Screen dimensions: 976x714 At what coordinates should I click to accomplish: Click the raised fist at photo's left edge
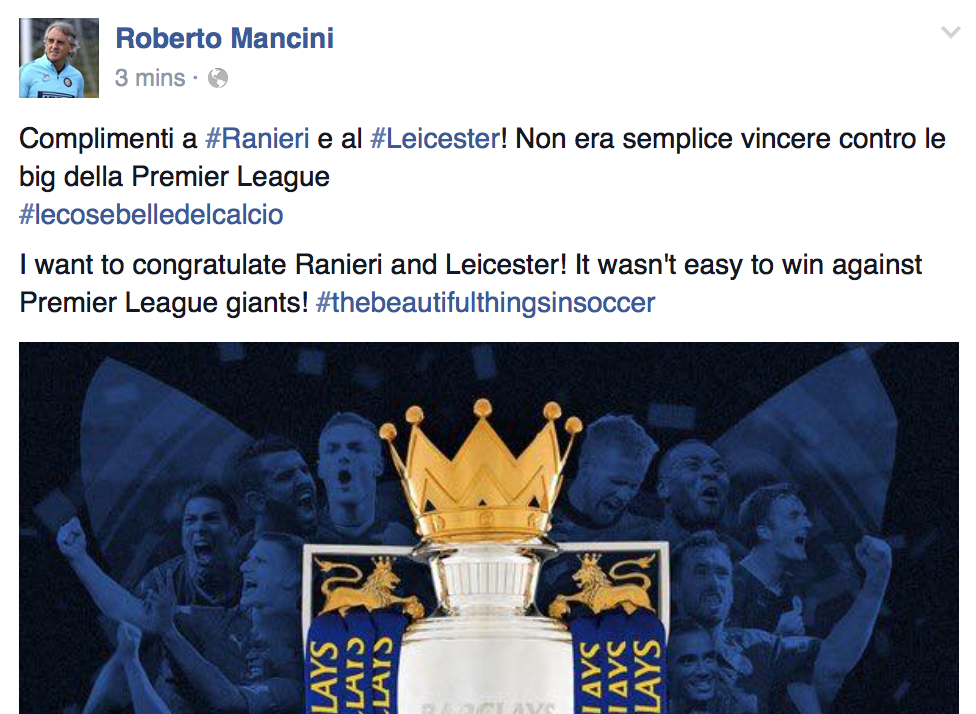tap(70, 540)
